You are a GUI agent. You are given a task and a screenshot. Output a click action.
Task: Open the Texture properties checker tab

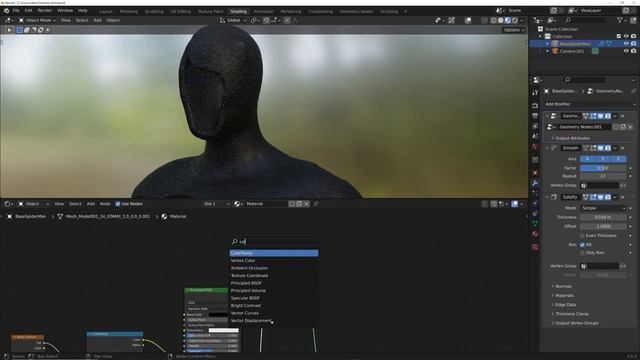[535, 247]
